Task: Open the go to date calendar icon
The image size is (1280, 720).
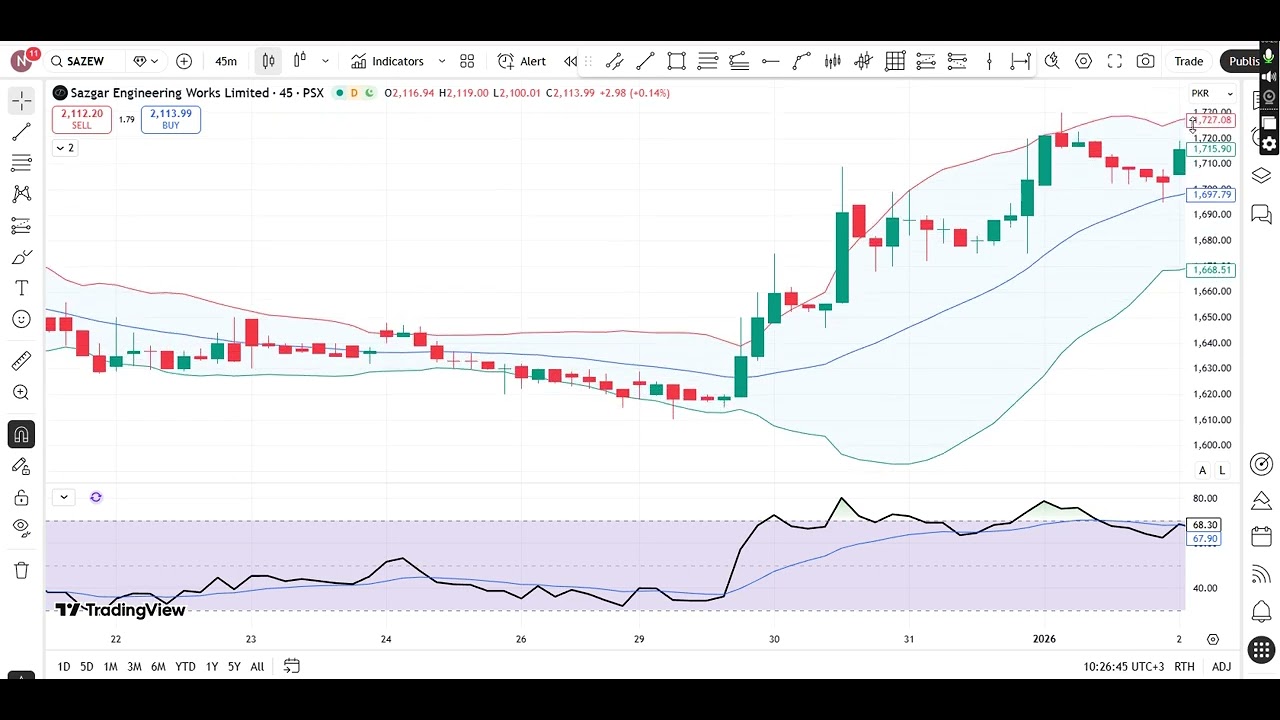Action: pyautogui.click(x=291, y=666)
